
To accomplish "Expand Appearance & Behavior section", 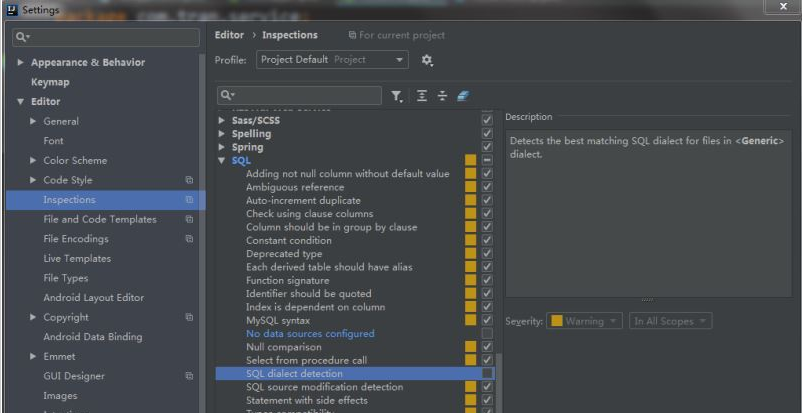I will point(20,62).
